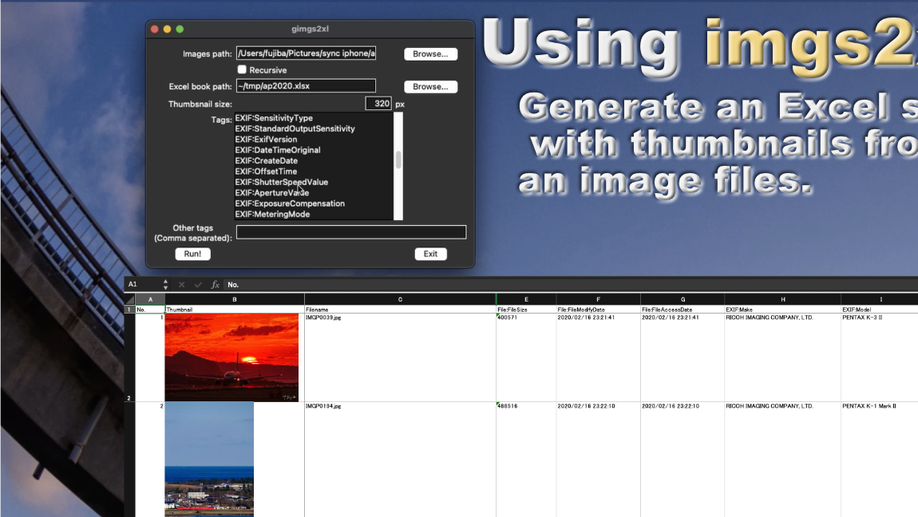Click the Thumbnail header cell

[x=234, y=309]
